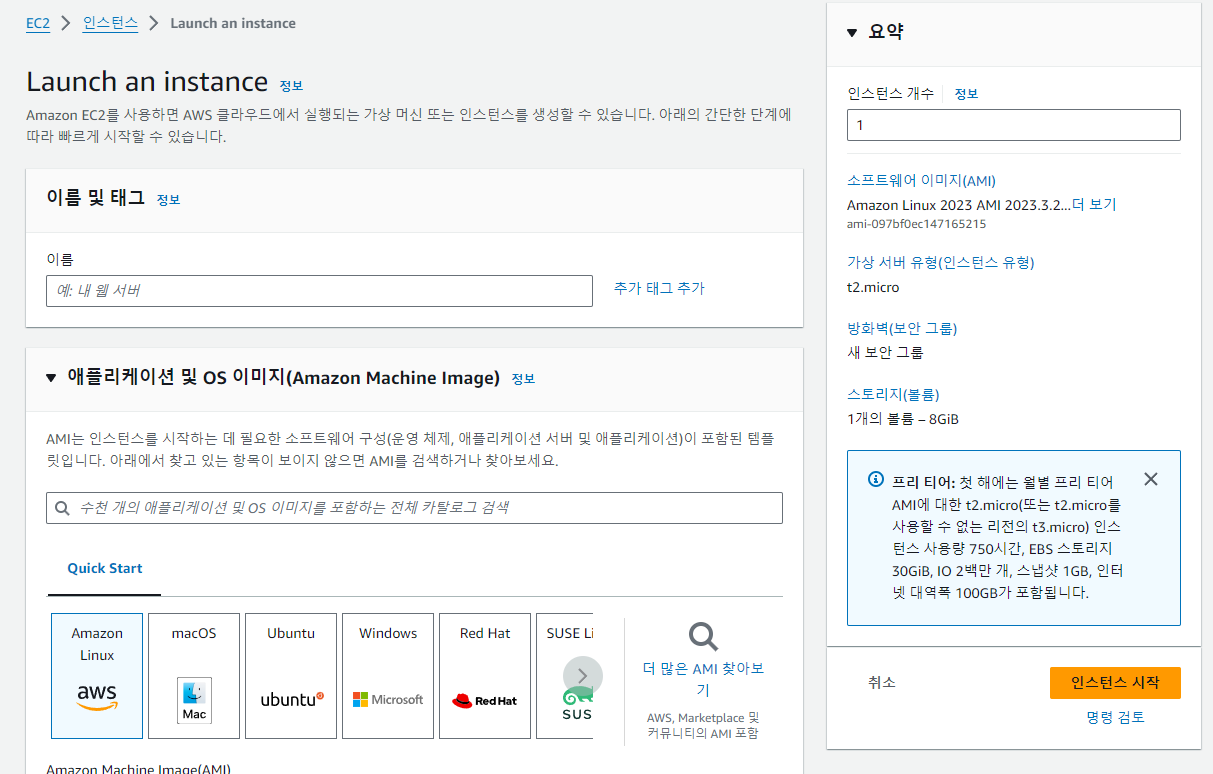Open 정보 link next to 인스턴스 개수
The image size is (1213, 774).
(966, 93)
